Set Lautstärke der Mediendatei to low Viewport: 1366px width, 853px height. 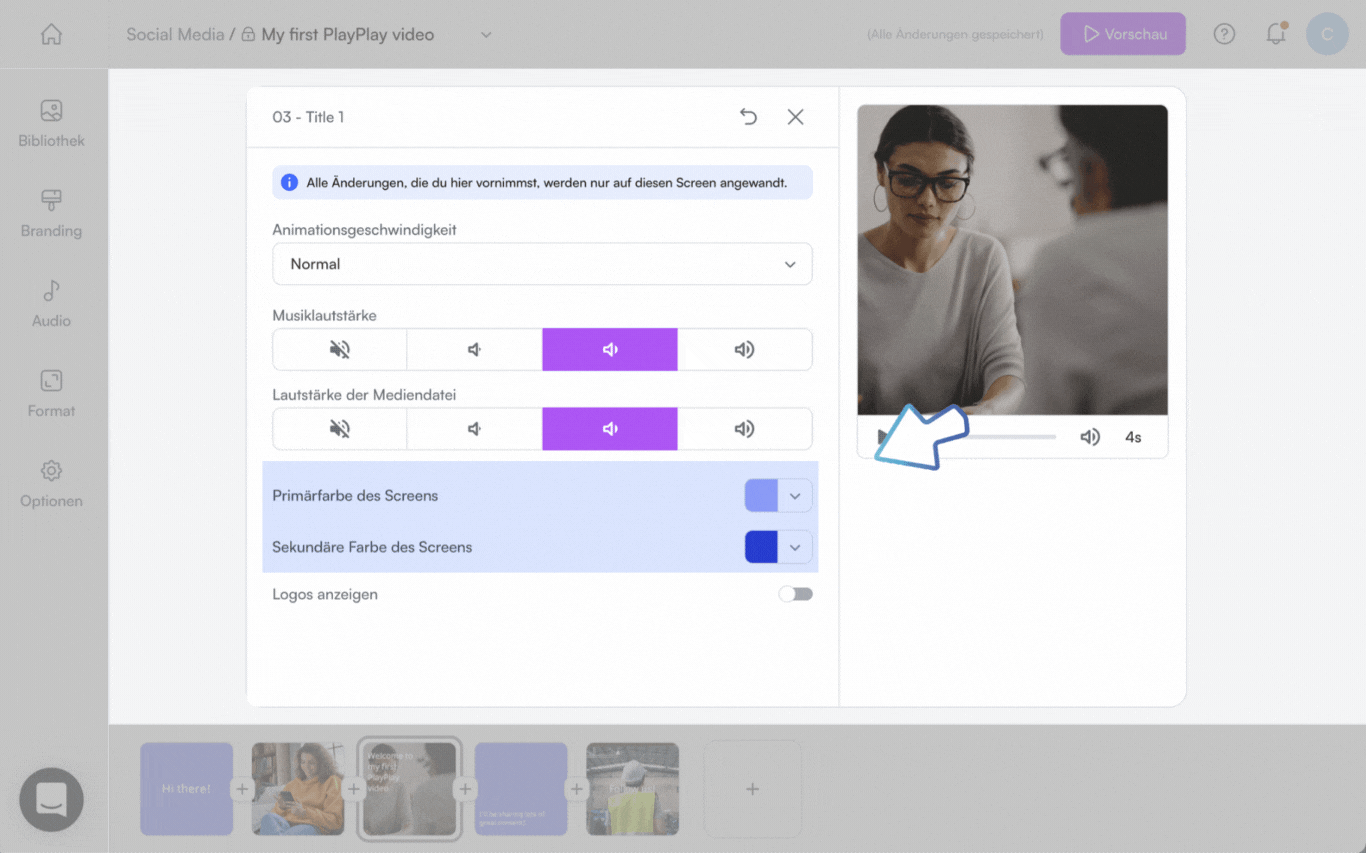click(475, 428)
